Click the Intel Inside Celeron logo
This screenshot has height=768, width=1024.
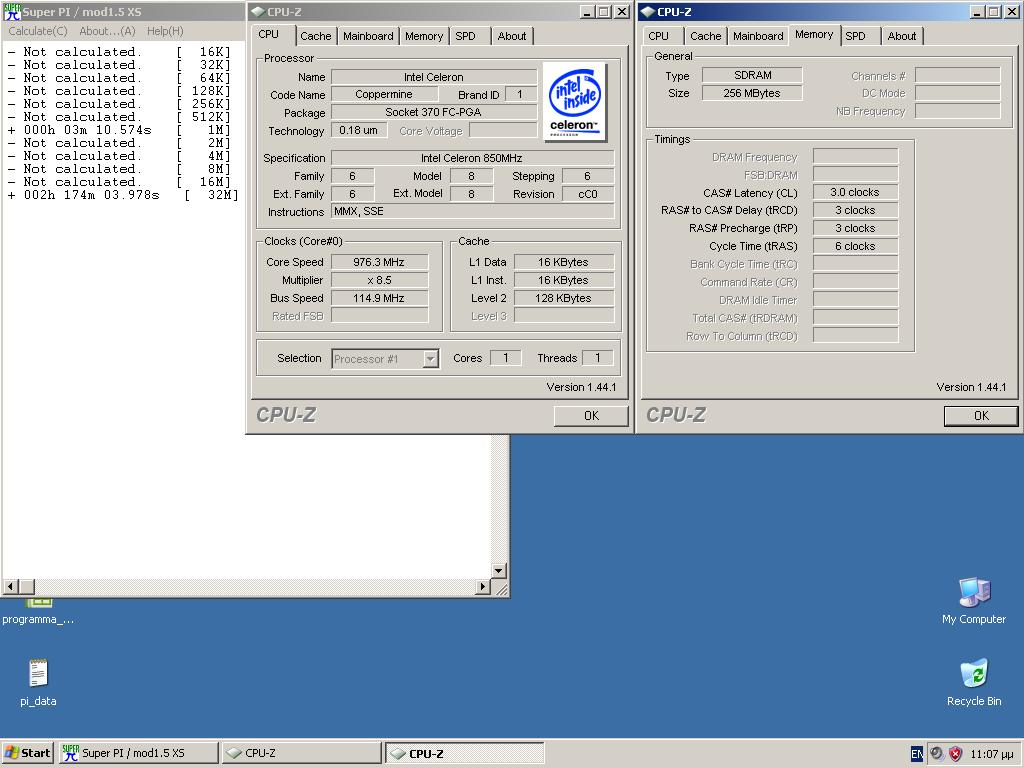pos(574,102)
